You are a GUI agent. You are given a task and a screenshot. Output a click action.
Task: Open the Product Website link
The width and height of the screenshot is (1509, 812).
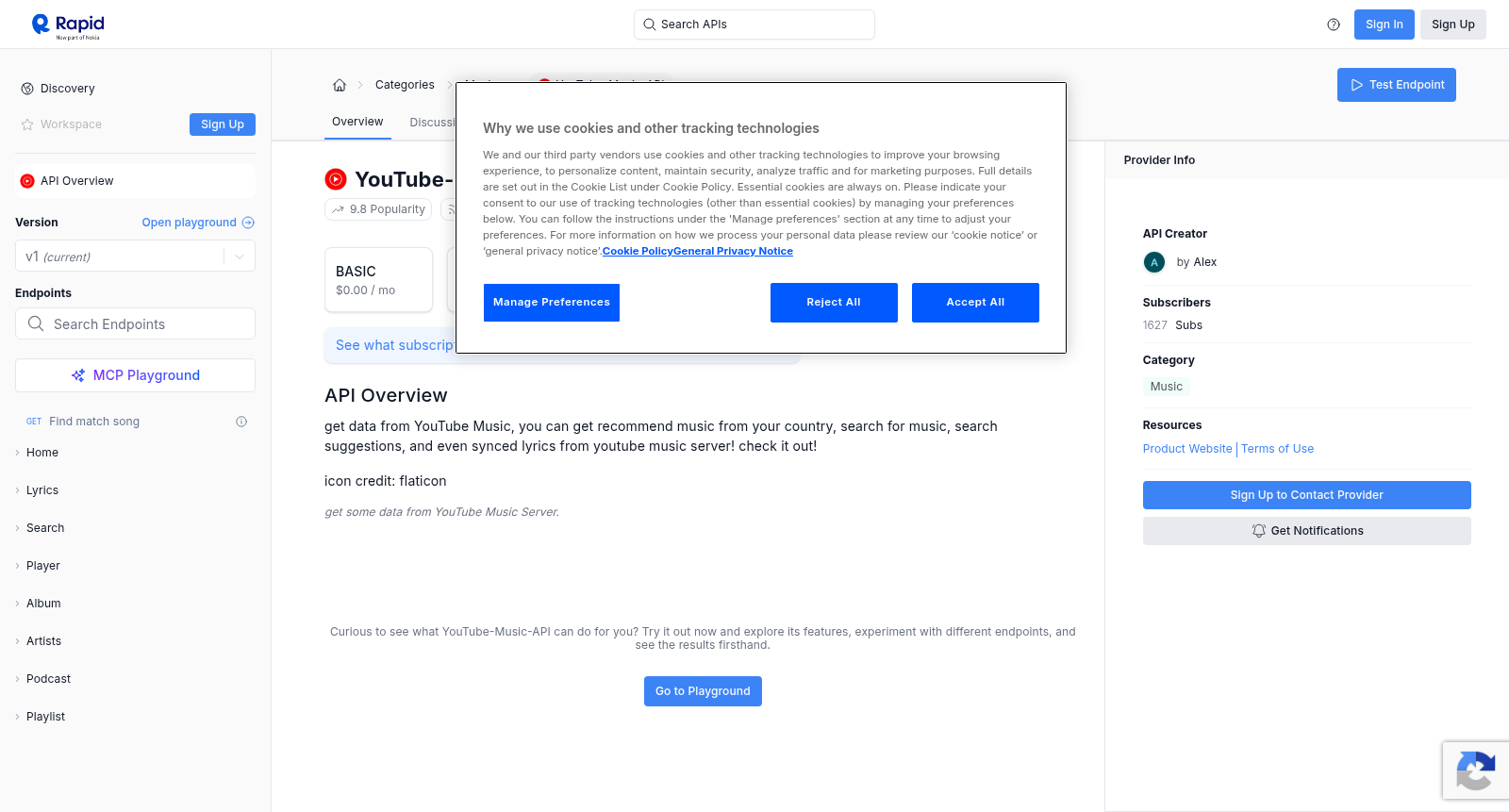(1187, 449)
